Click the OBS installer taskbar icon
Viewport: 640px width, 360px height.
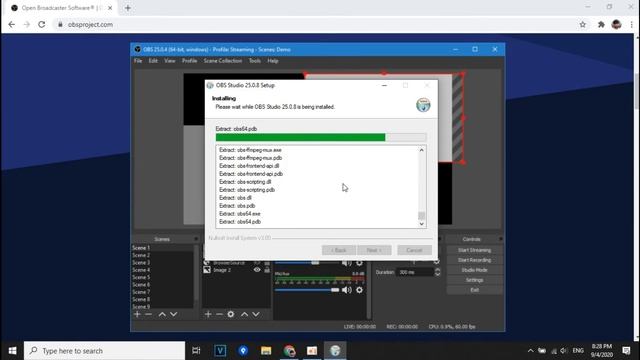[x=335, y=351]
